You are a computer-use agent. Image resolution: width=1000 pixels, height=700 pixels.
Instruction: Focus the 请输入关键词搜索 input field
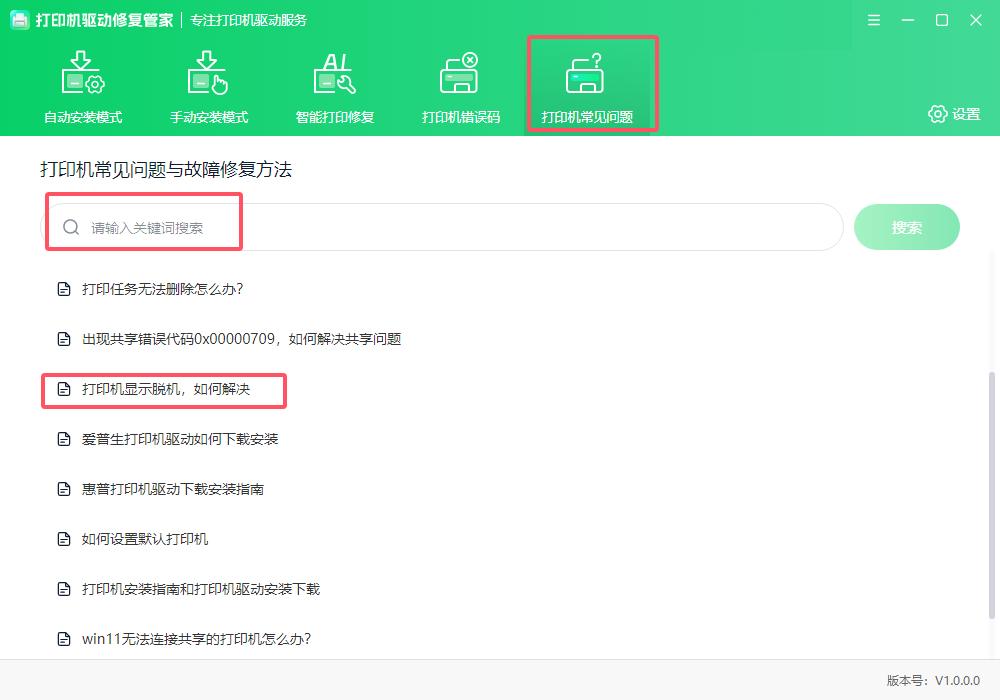pos(450,227)
